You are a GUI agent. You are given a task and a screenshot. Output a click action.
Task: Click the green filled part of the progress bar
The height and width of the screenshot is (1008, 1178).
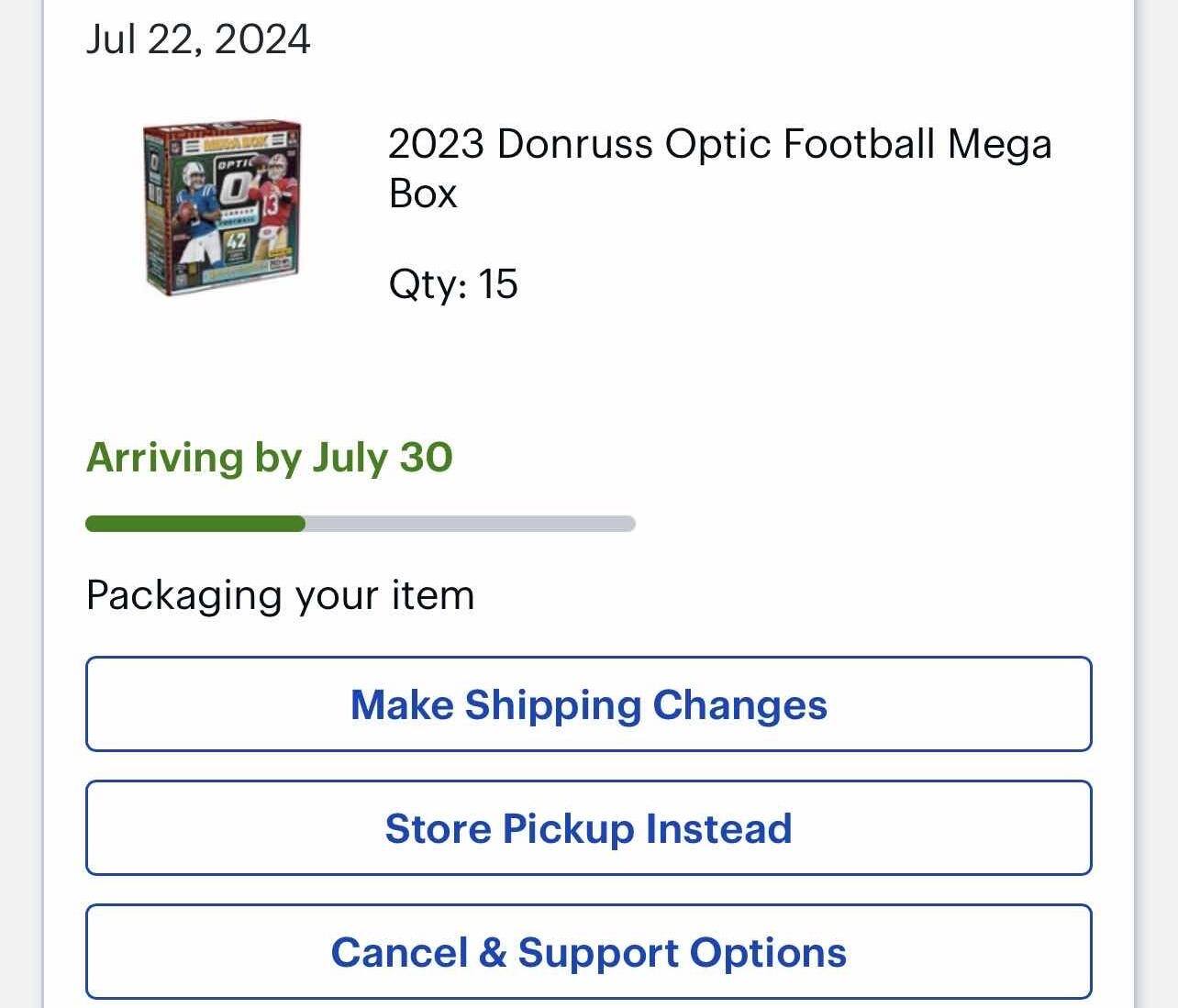pos(194,524)
